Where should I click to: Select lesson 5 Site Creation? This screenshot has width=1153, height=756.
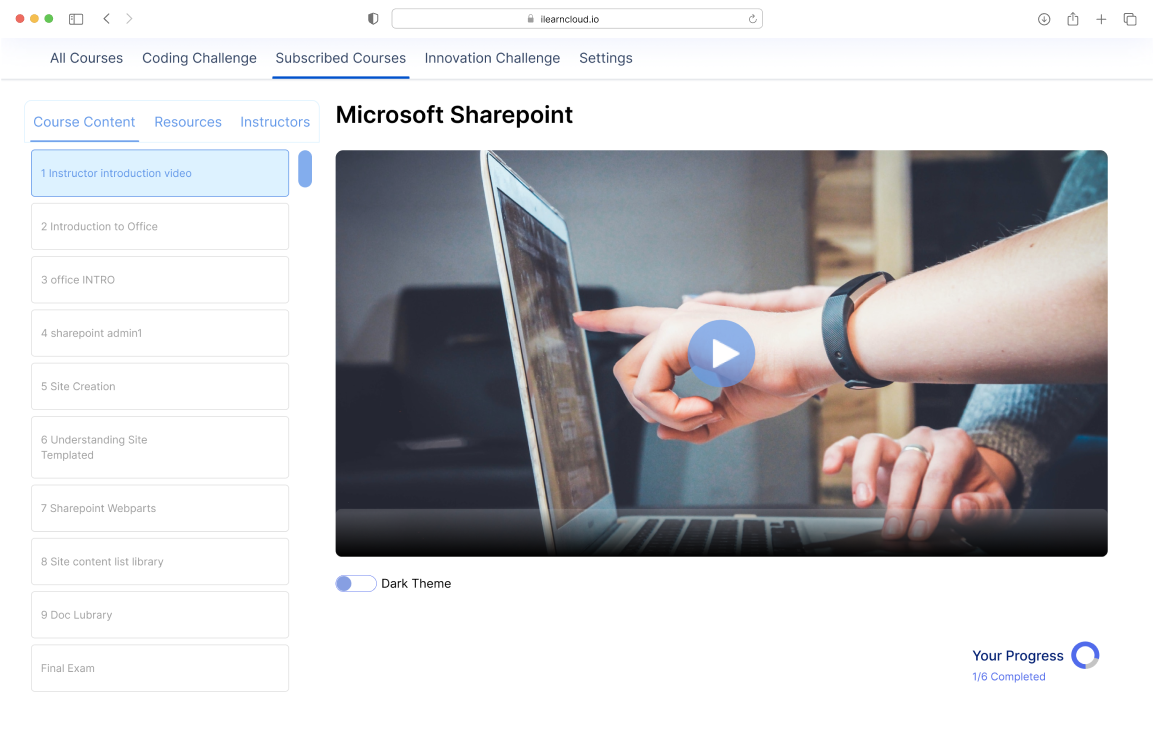pos(159,386)
